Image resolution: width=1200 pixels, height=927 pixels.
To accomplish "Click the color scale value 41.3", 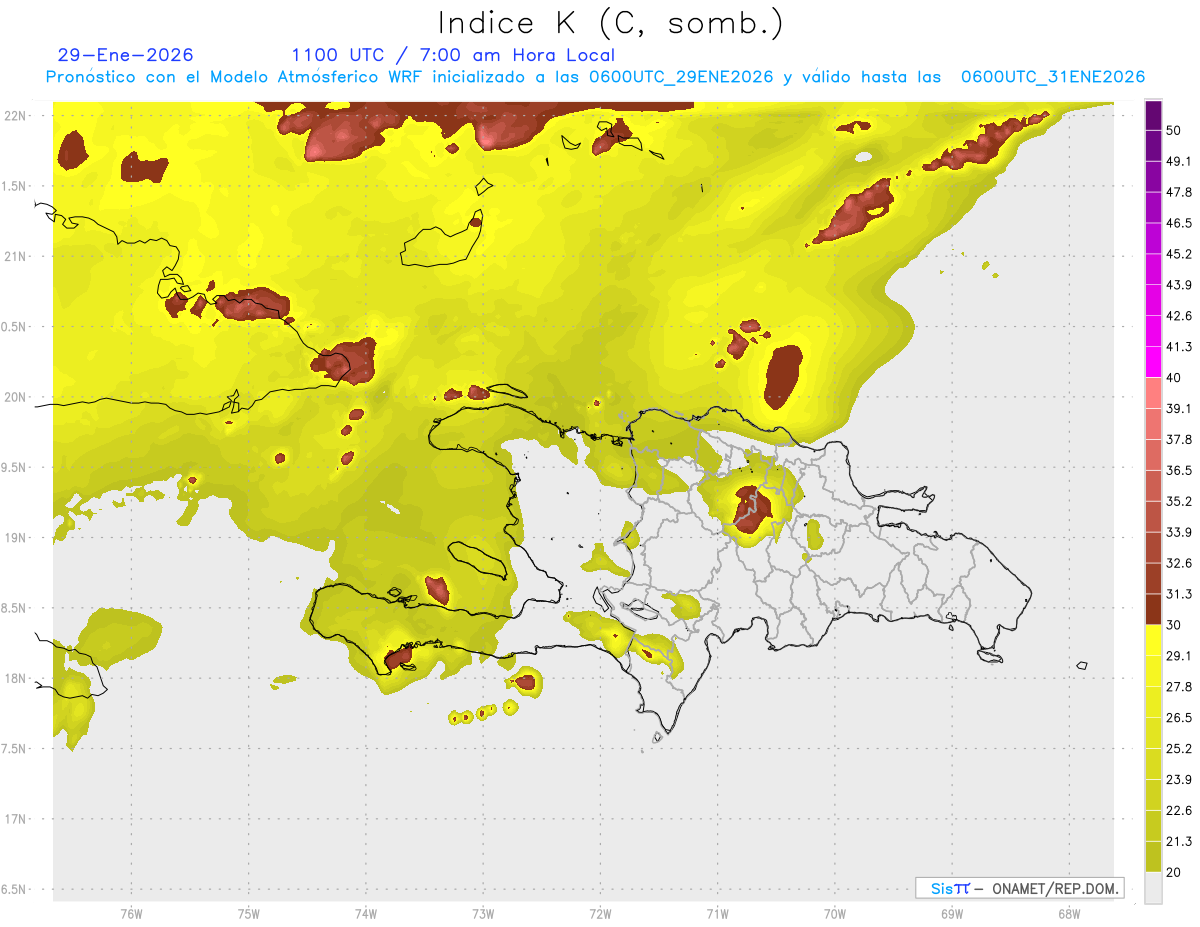I will pos(1179,347).
